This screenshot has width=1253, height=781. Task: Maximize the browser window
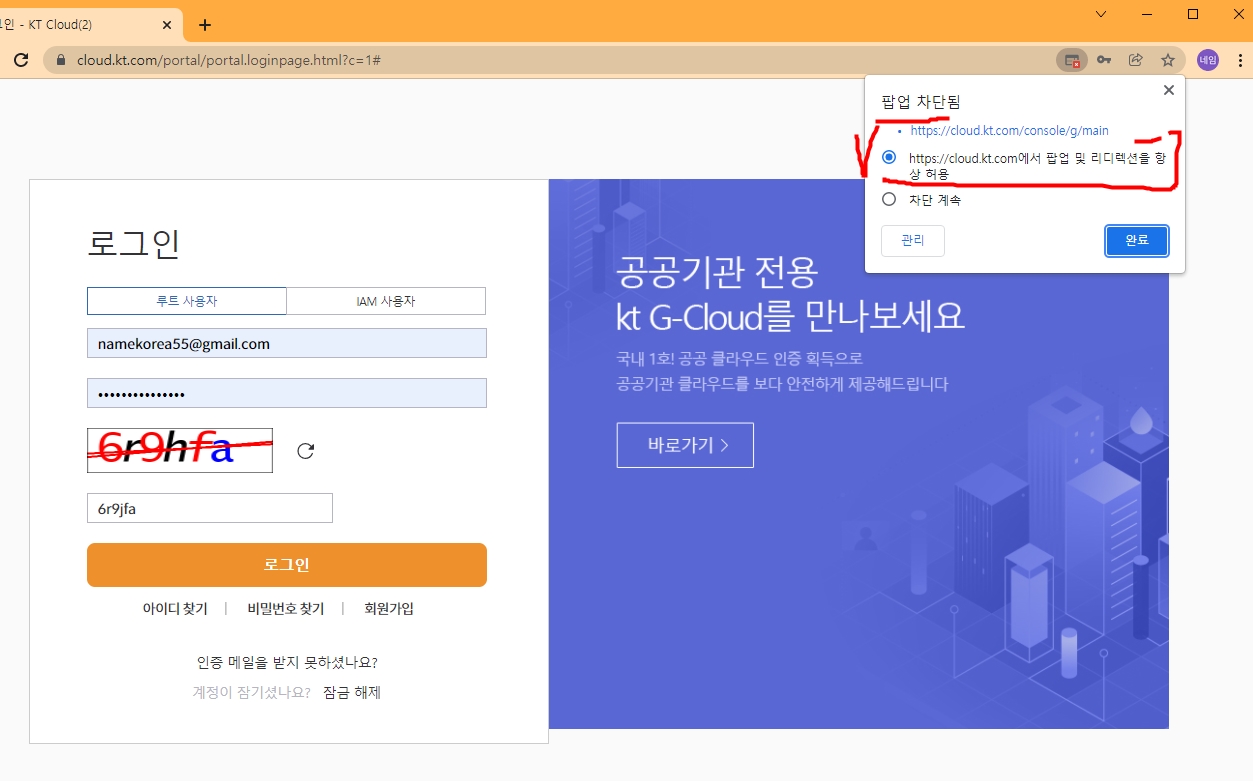tap(1193, 14)
